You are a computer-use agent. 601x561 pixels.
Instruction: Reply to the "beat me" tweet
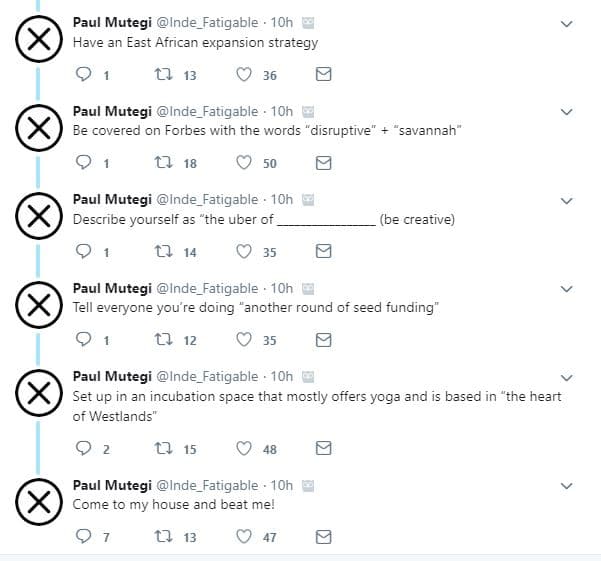pos(84,537)
